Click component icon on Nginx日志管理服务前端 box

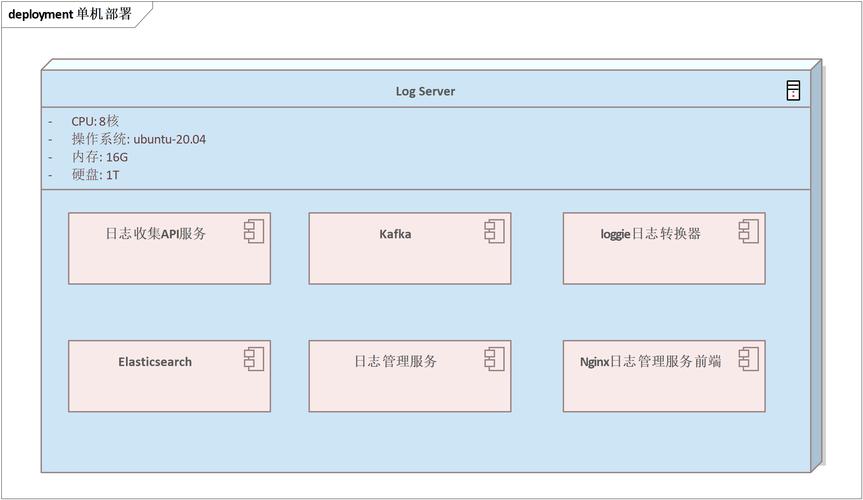pyautogui.click(x=749, y=359)
